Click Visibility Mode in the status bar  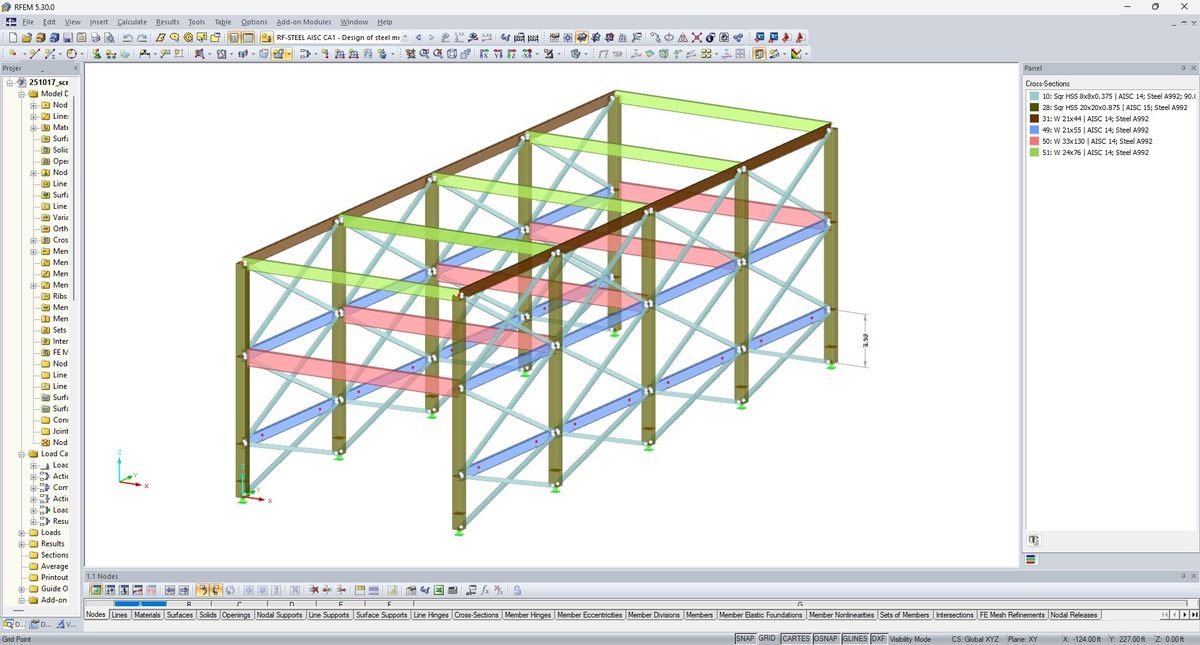click(908, 638)
